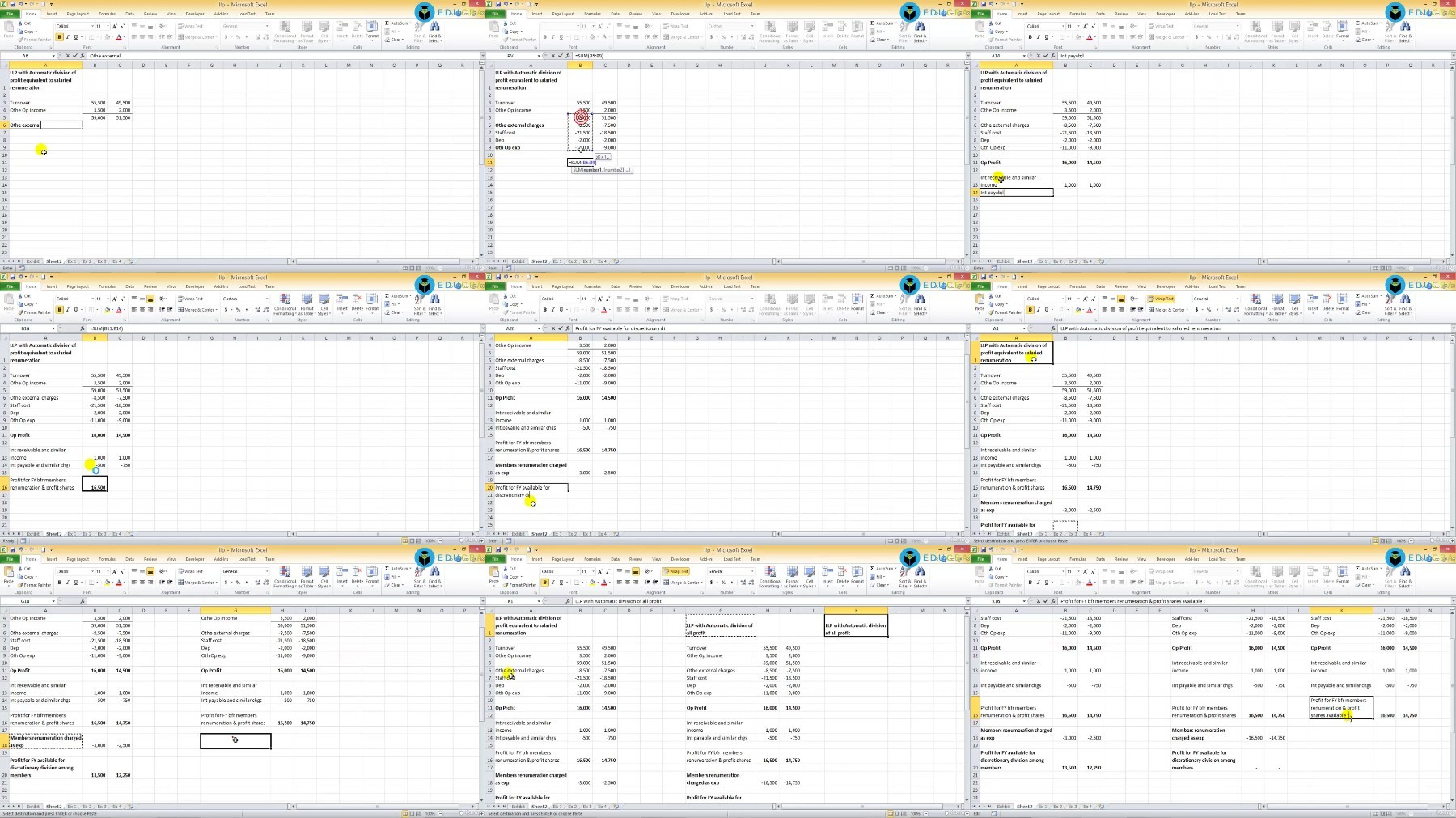Click the Save icon in the window editing 'Othe external'
This screenshot has height=818, width=1456.
click(x=12, y=4)
